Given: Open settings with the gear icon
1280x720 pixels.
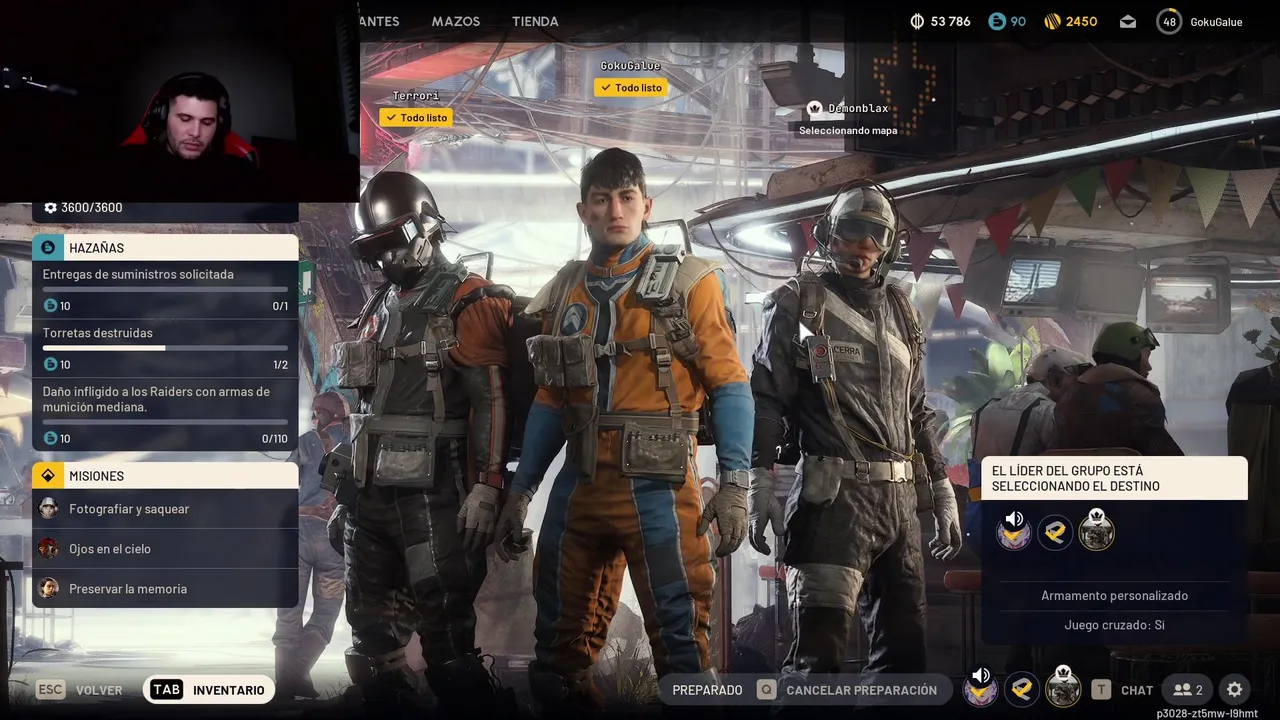Looking at the screenshot, I should 1235,690.
